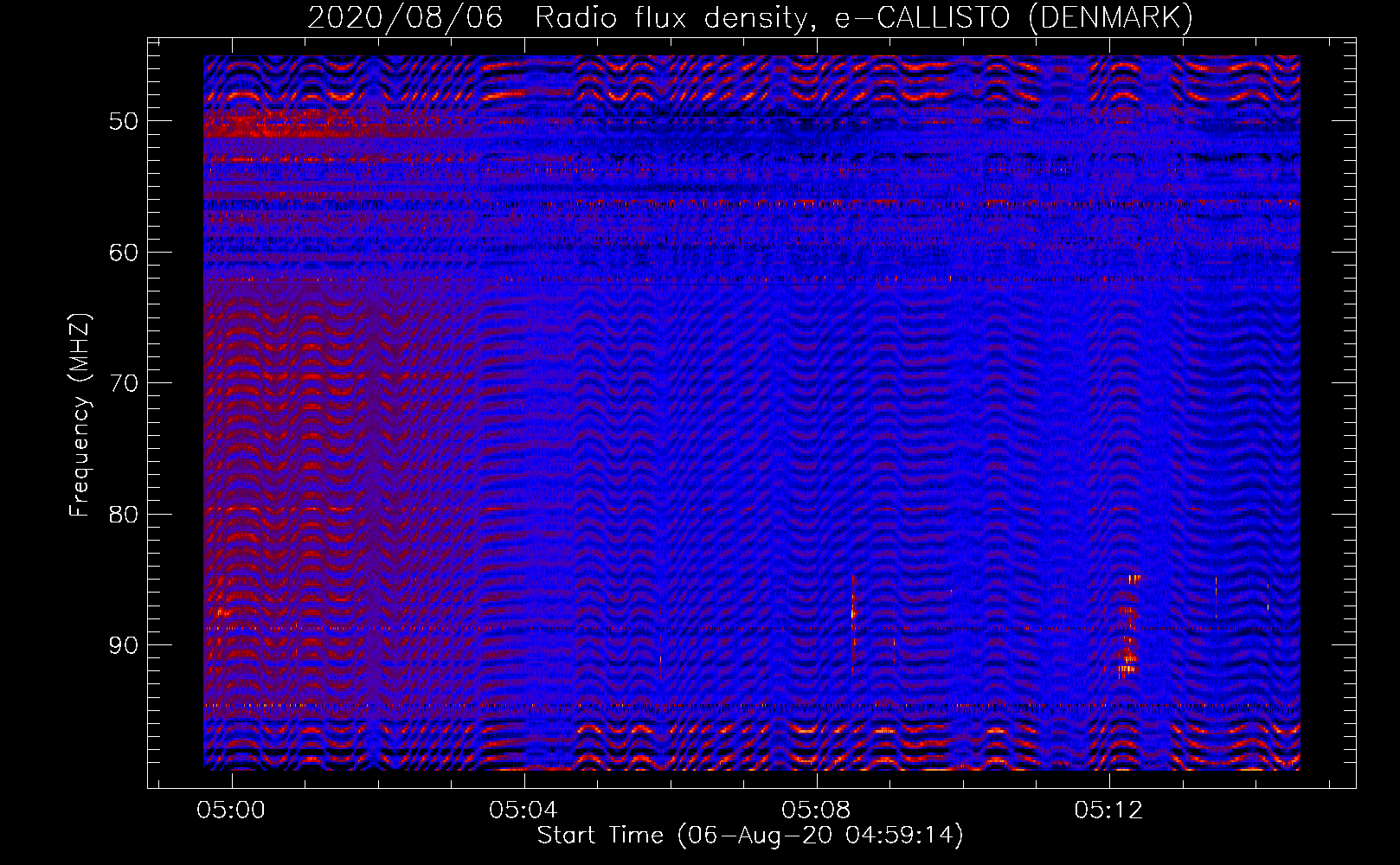
Task: Select the 60 frequency axis label
Action: point(124,253)
